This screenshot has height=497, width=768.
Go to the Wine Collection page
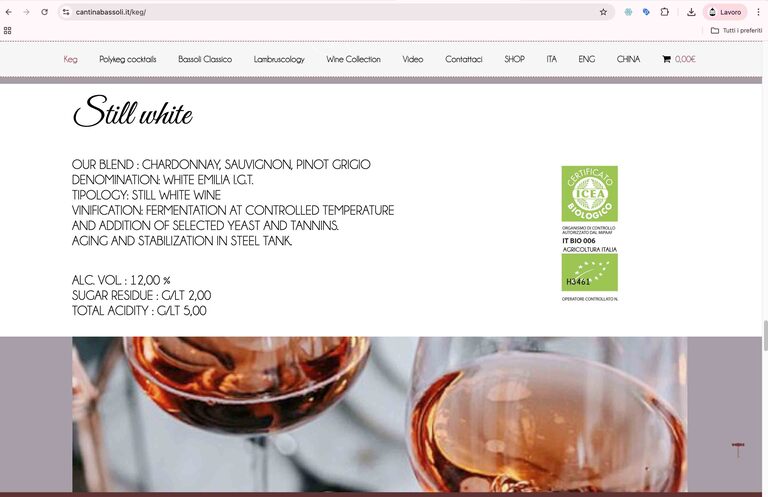coord(354,59)
